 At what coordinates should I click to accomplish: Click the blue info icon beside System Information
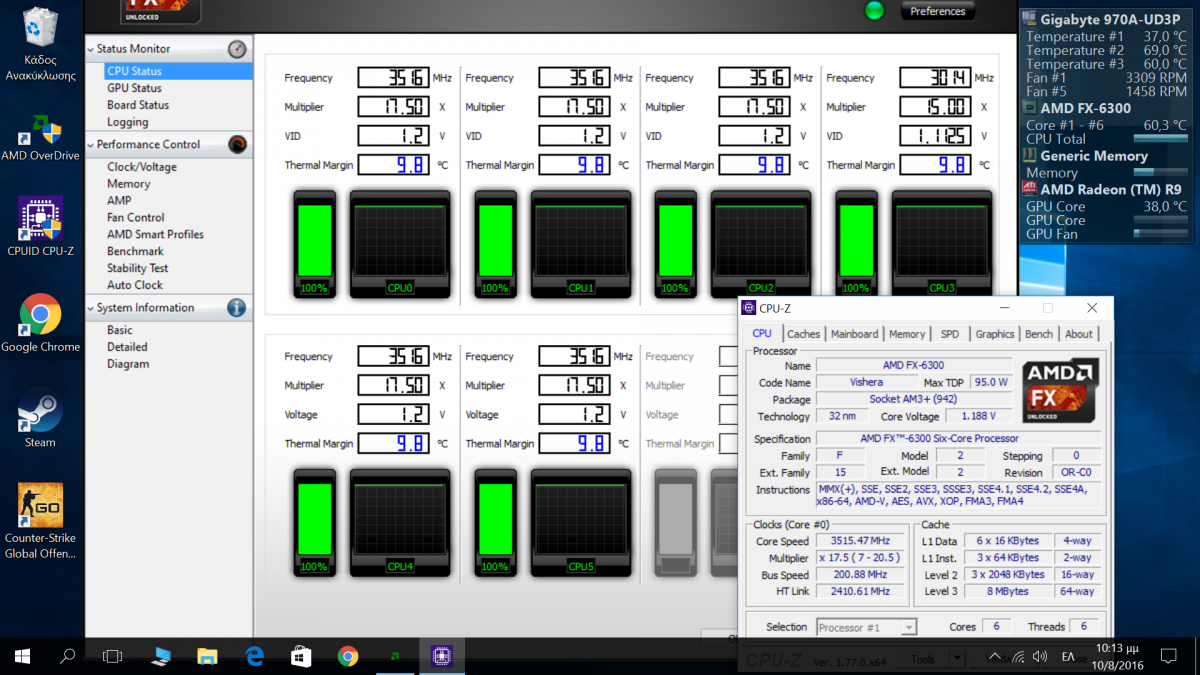pos(237,308)
